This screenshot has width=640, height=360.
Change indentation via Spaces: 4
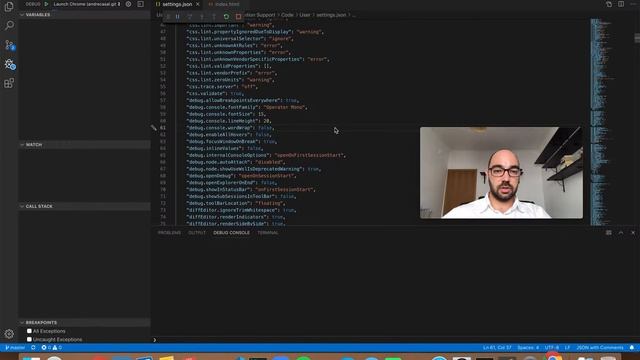(x=528, y=348)
